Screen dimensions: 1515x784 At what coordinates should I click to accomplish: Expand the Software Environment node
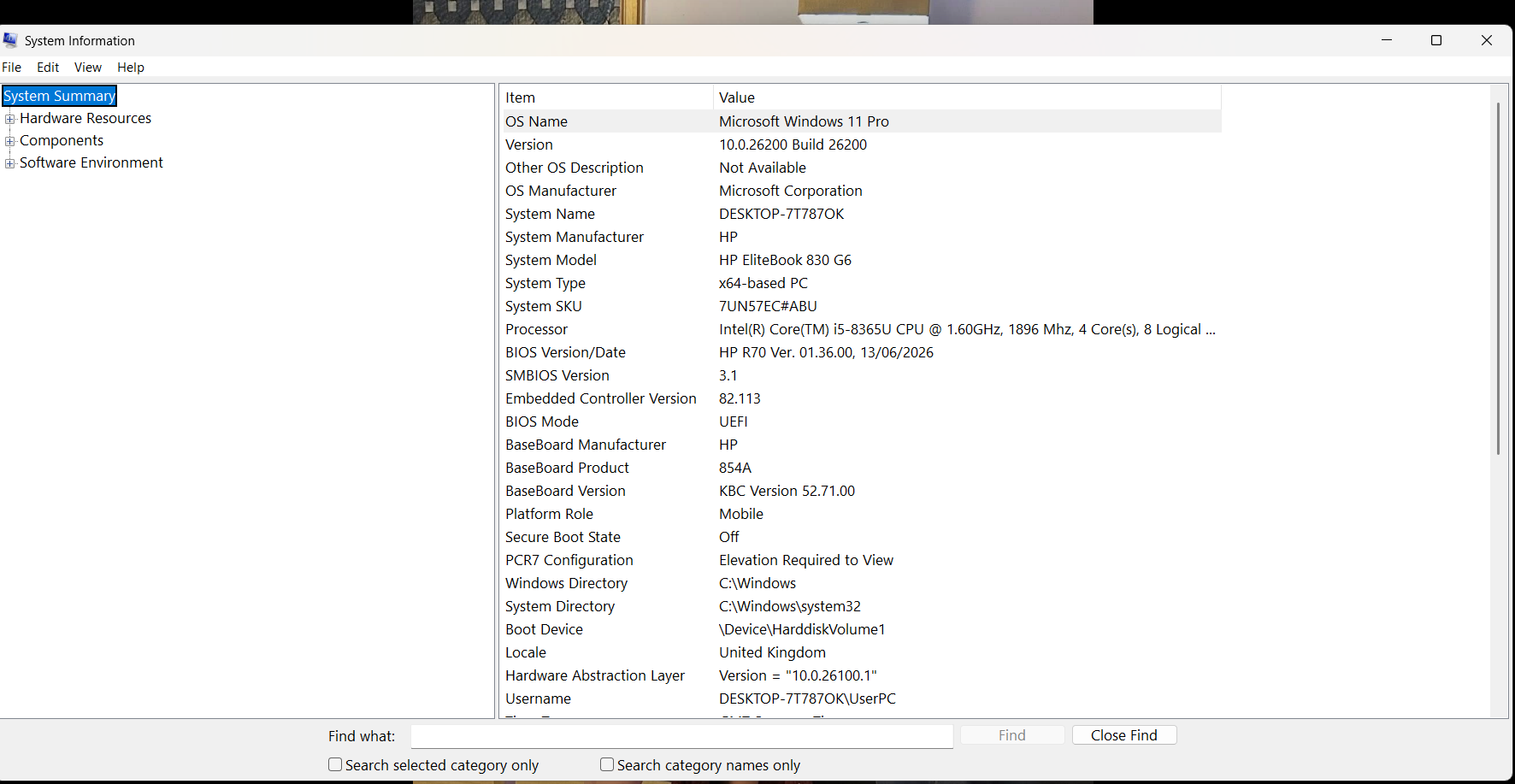pos(10,163)
